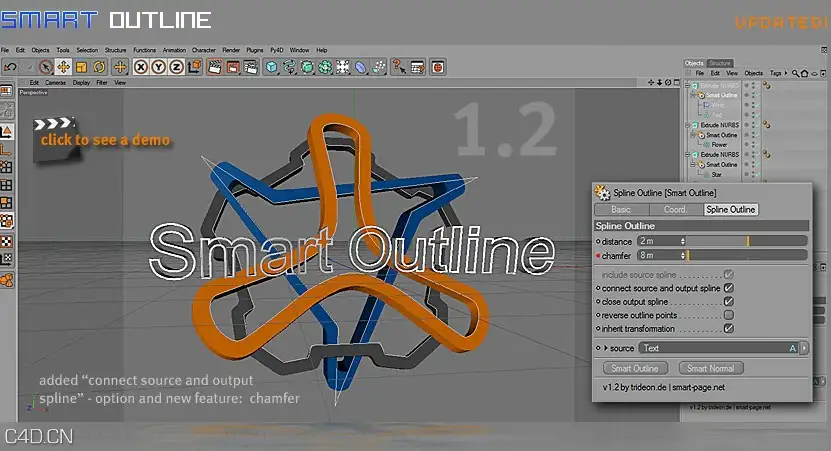Screen dimensions: 831x451
Task: Enable reverse outline points checkbox
Action: point(729,315)
